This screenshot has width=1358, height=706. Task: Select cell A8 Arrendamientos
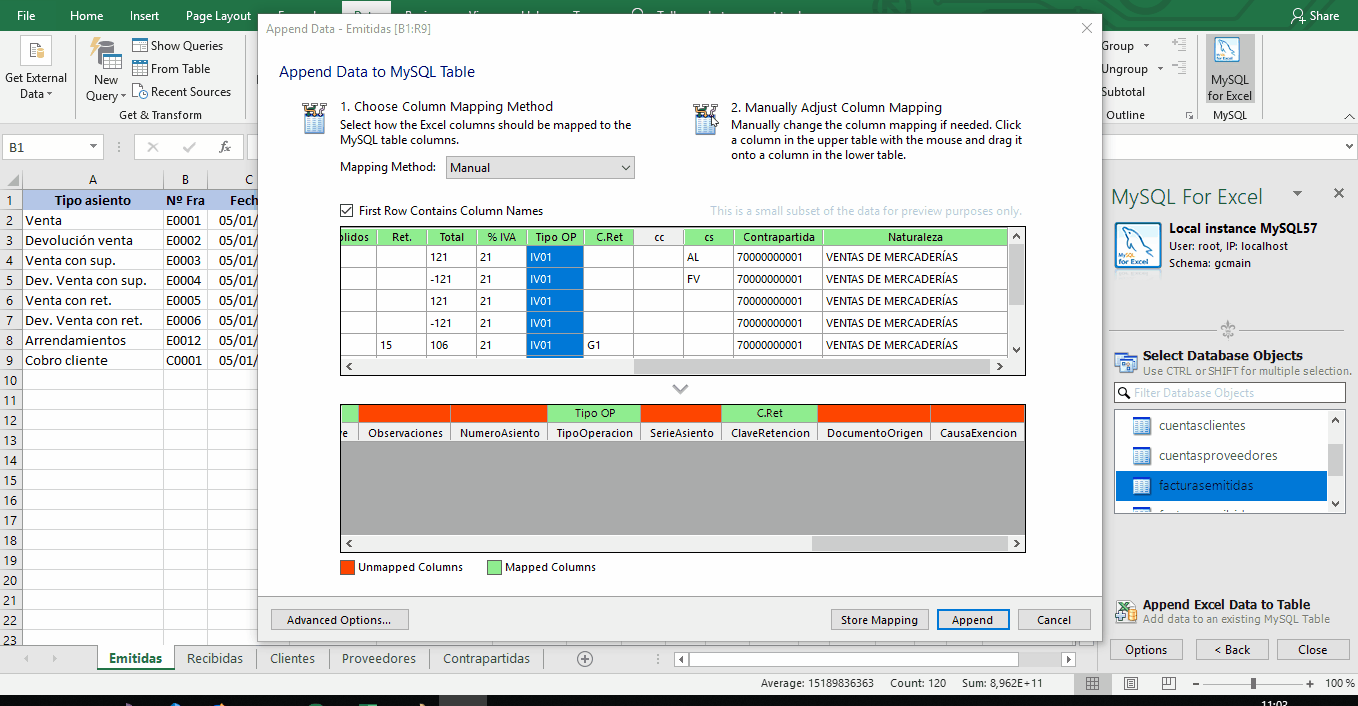[x=92, y=341]
